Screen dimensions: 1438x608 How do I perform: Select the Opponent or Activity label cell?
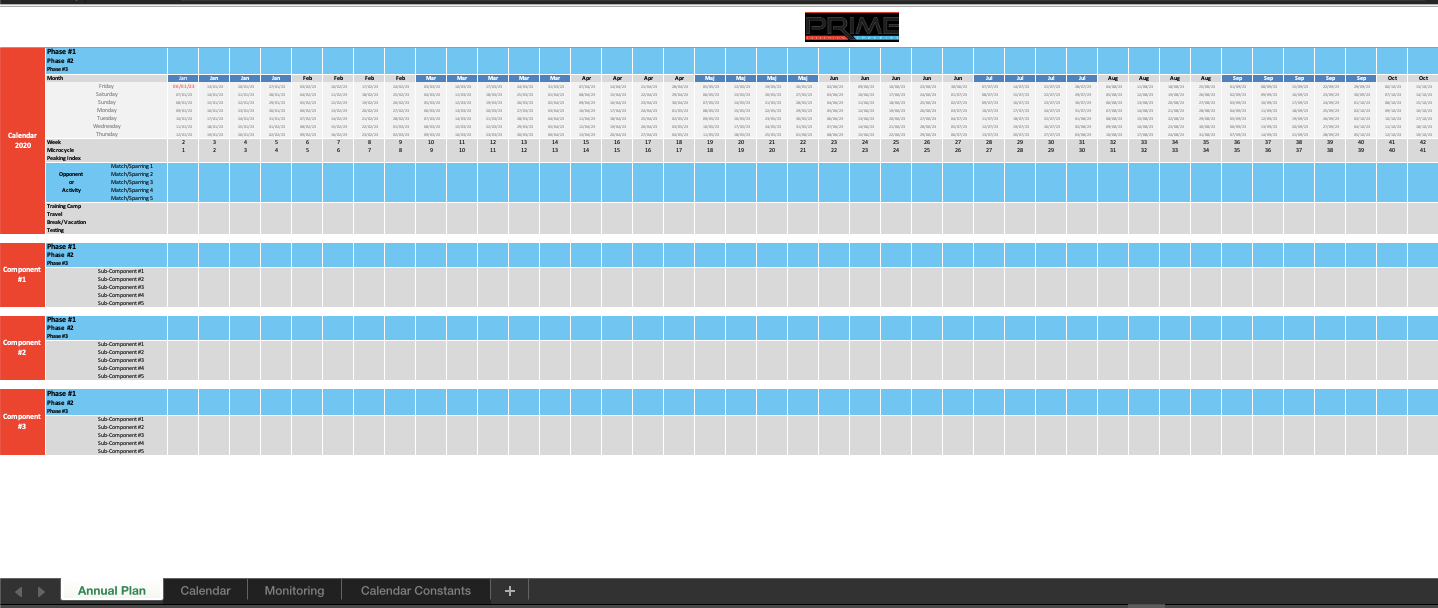coord(71,182)
